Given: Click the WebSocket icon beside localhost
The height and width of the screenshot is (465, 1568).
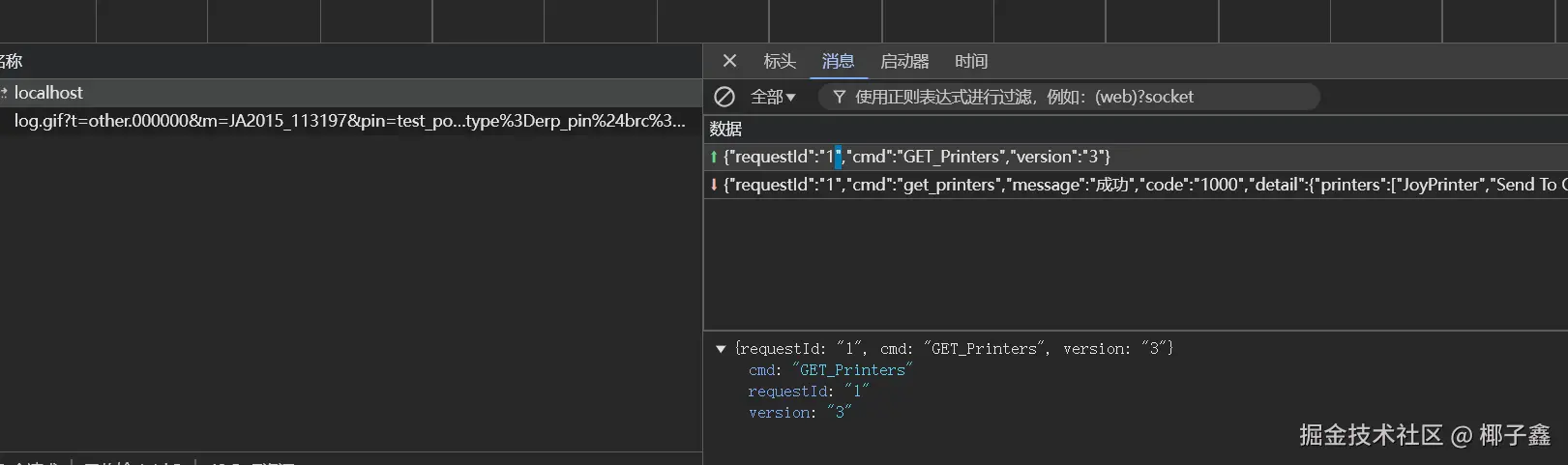Looking at the screenshot, I should pos(4,93).
